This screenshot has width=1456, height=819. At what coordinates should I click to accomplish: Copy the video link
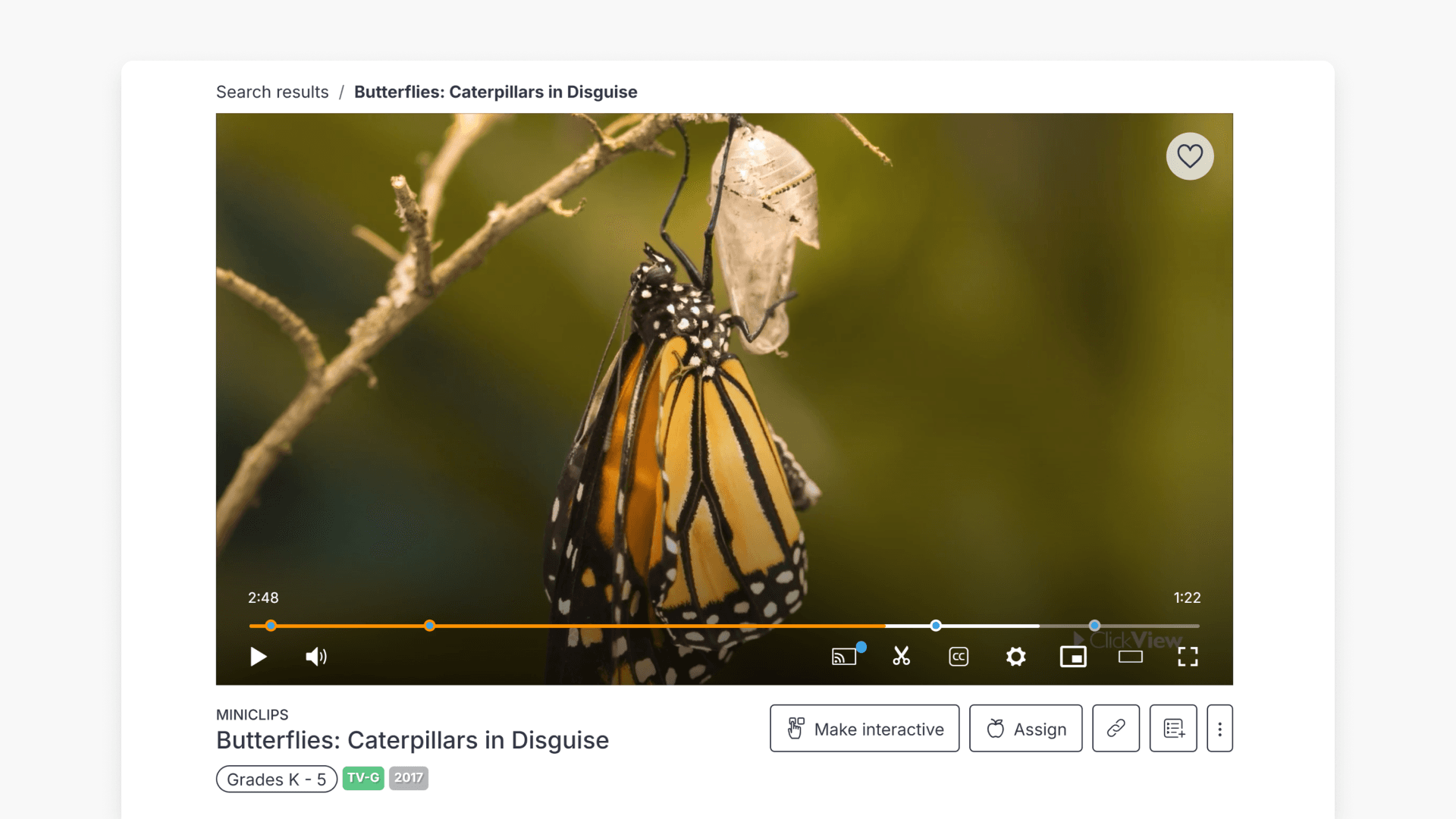[x=1115, y=729]
